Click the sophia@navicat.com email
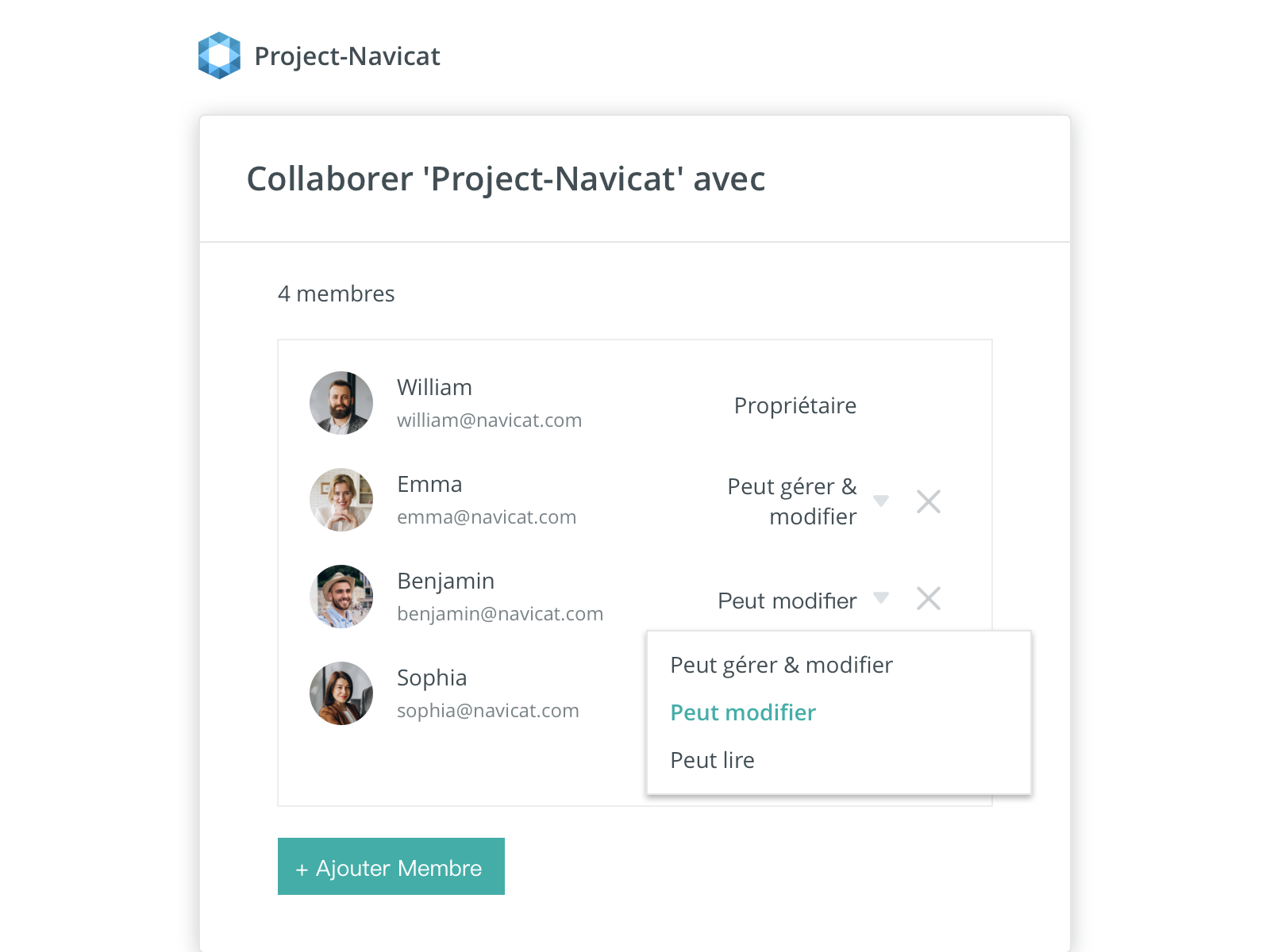 488,711
